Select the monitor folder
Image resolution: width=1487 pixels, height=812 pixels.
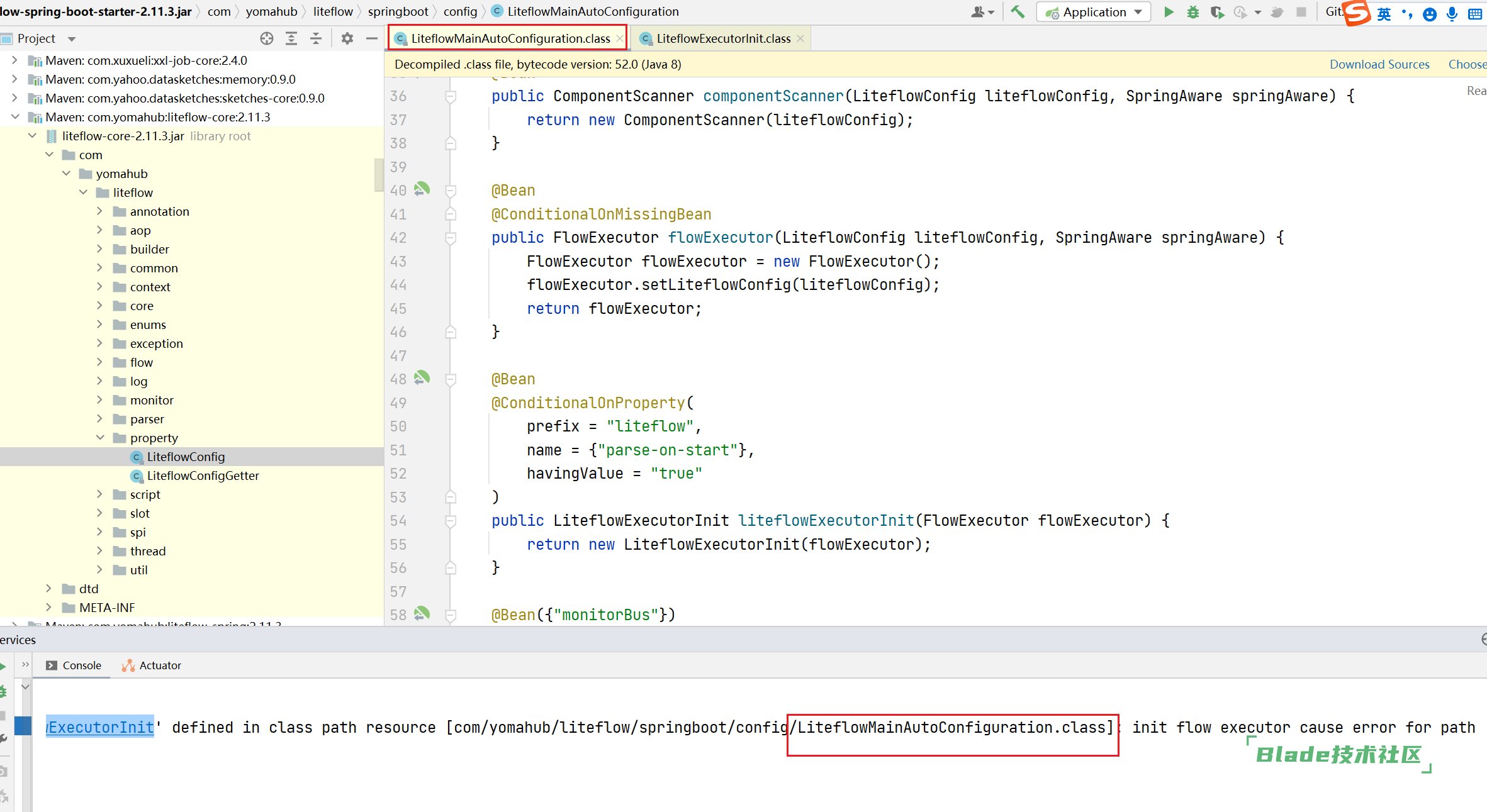click(x=152, y=400)
